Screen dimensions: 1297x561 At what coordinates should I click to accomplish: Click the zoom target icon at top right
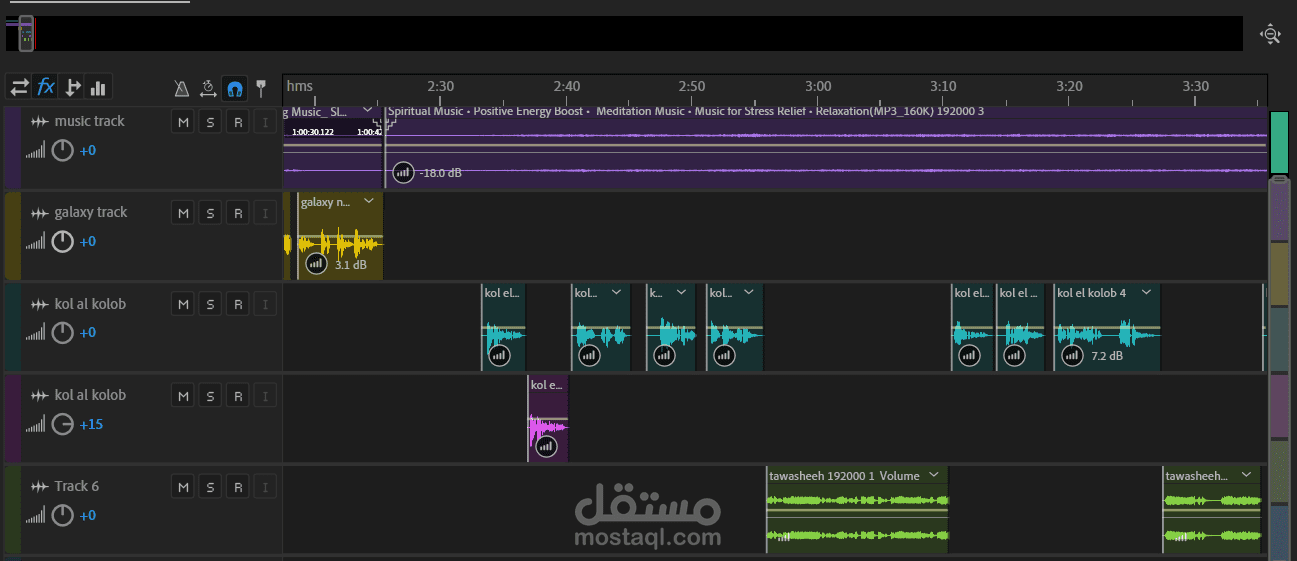pyautogui.click(x=1271, y=34)
